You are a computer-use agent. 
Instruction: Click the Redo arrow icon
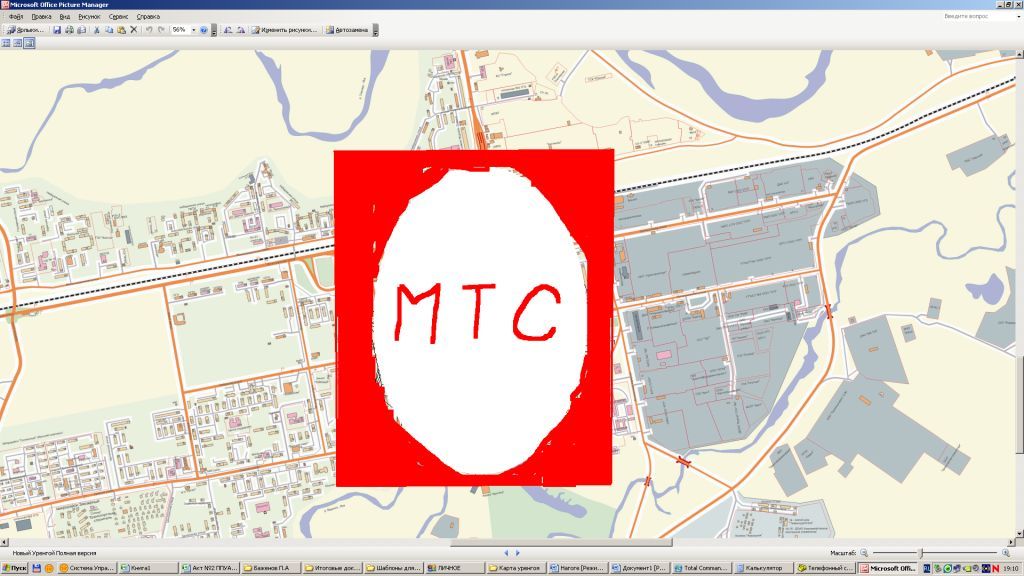click(161, 30)
